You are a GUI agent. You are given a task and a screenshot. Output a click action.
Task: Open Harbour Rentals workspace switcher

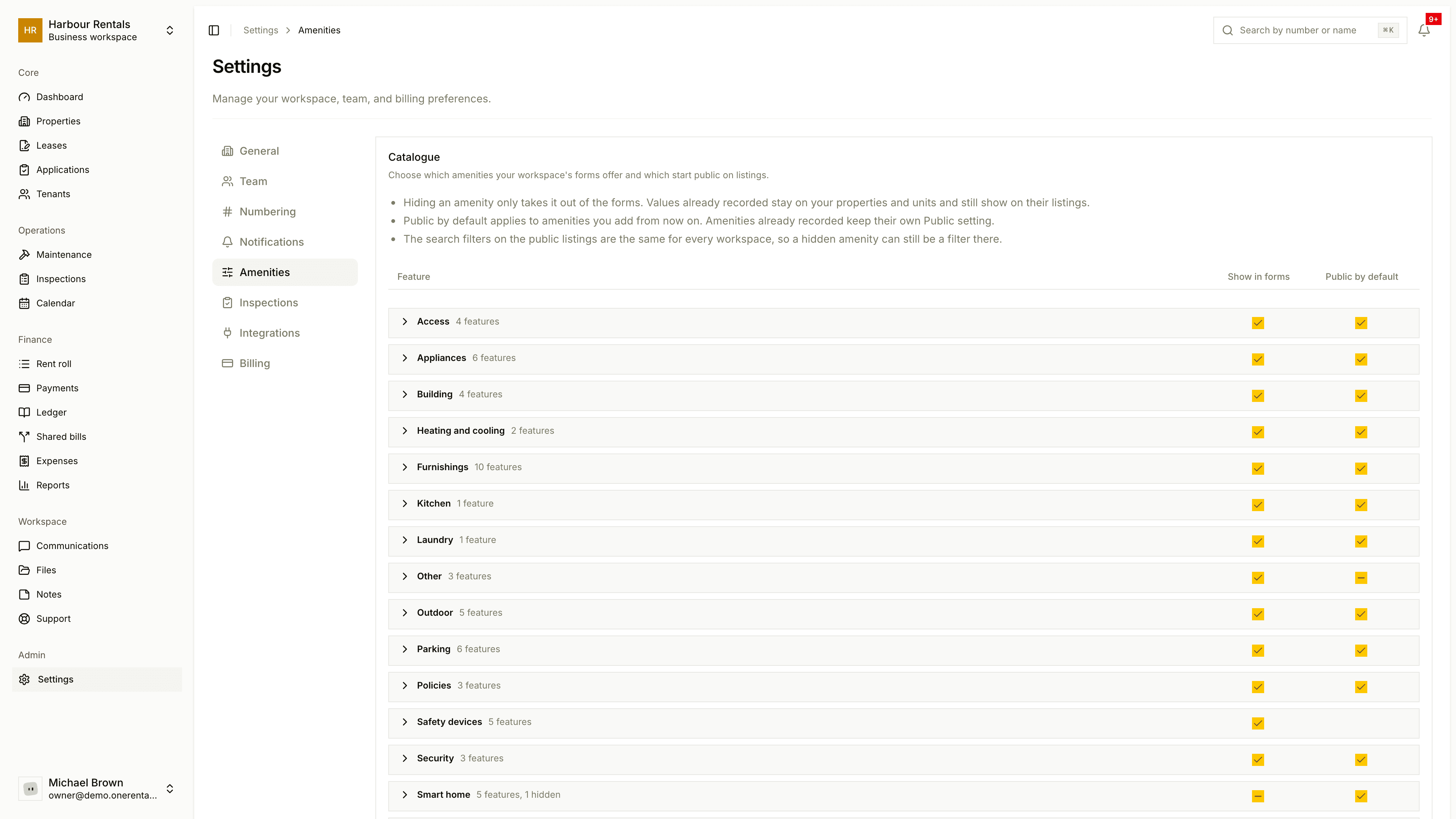(97, 30)
